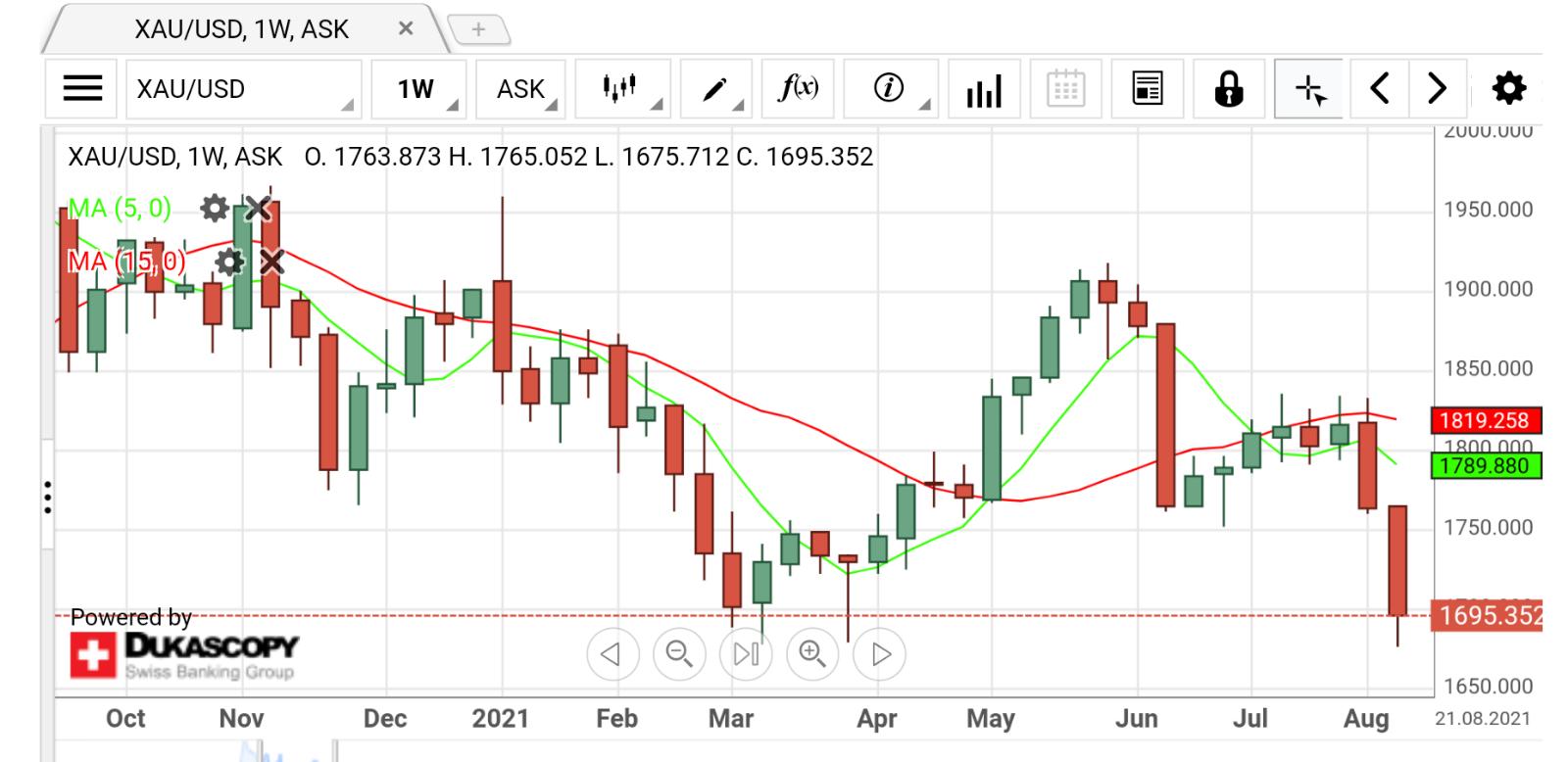Toggle the crosshair cursor mode

click(1310, 90)
